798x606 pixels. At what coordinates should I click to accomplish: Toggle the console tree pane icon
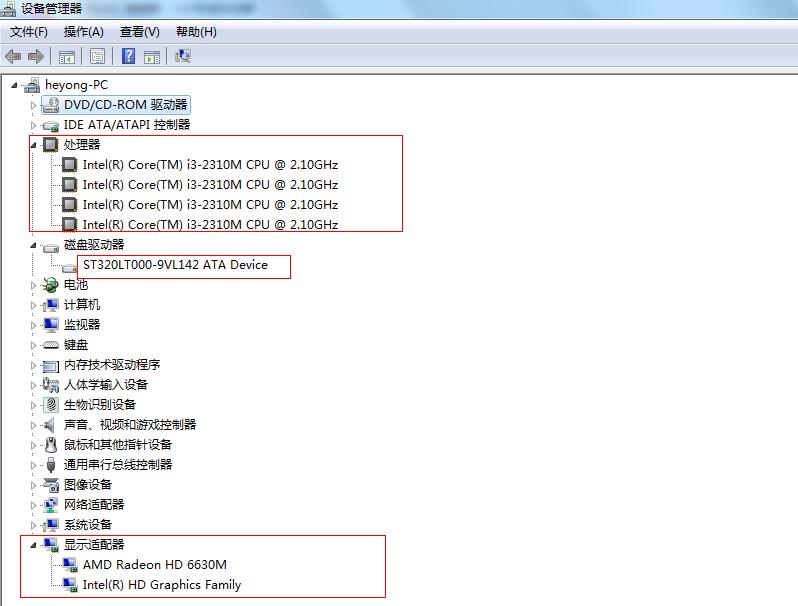67,56
